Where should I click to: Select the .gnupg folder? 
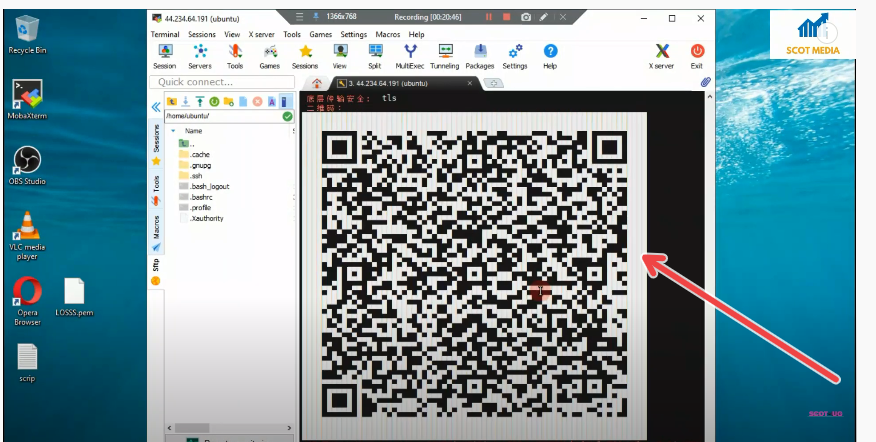(x=195, y=165)
